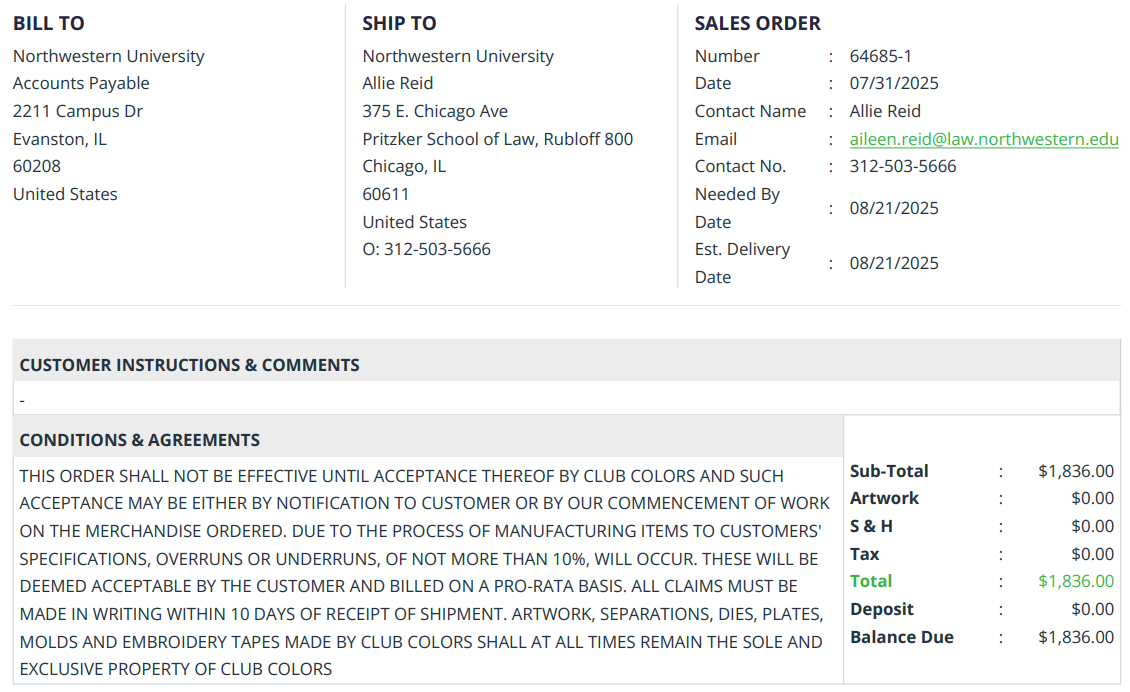Click the order date 07/31/2025

tap(894, 83)
